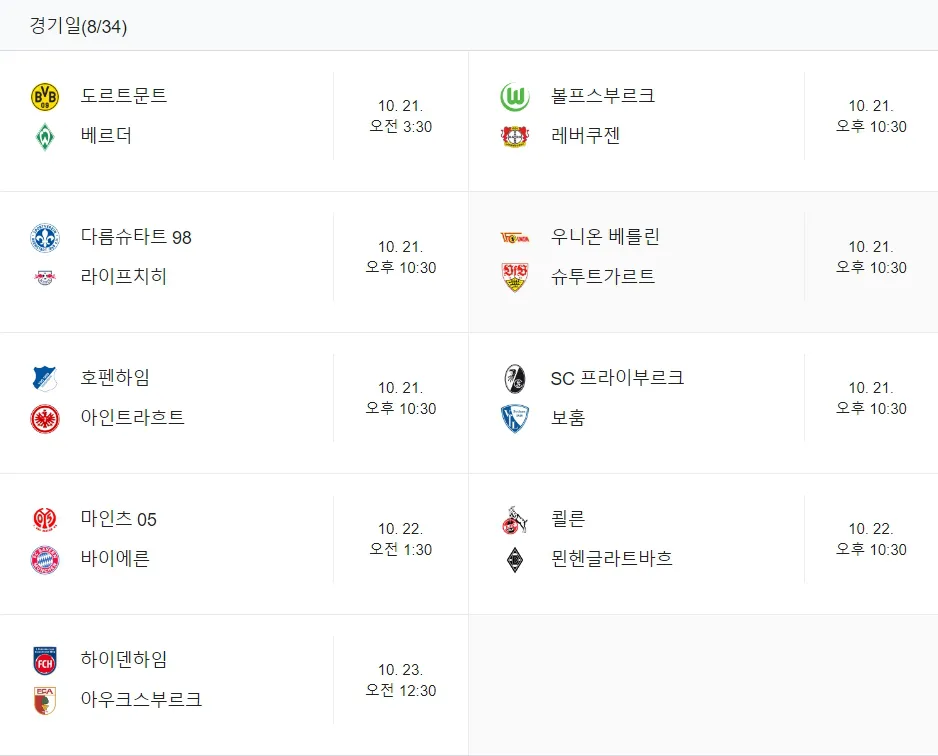Click the FC Köln goat logo

(515, 519)
